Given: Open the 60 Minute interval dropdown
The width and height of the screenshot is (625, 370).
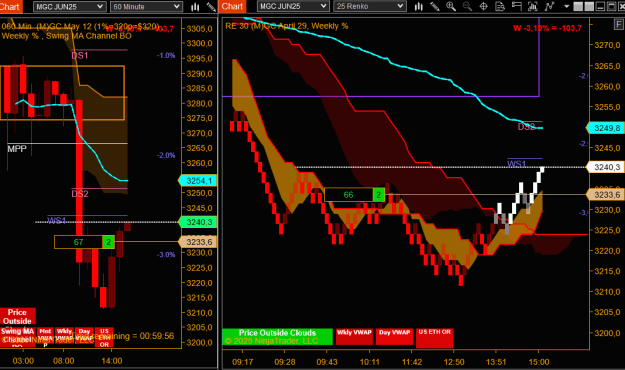Looking at the screenshot, I should tap(146, 7).
